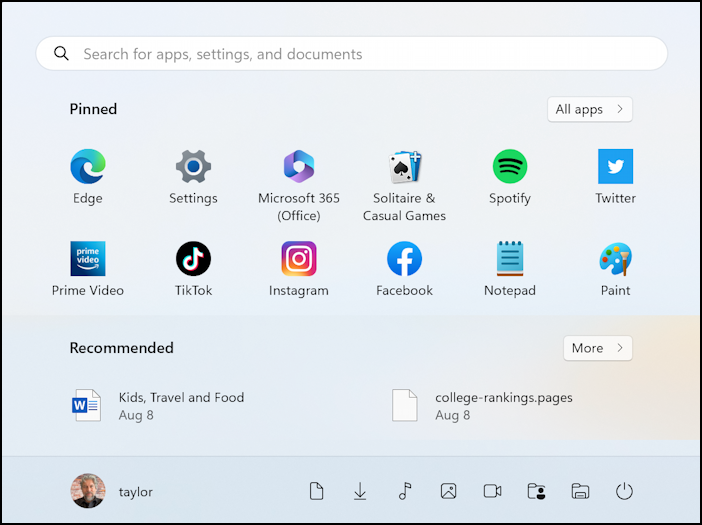
Task: Open the Documents folder icon
Action: [x=317, y=491]
